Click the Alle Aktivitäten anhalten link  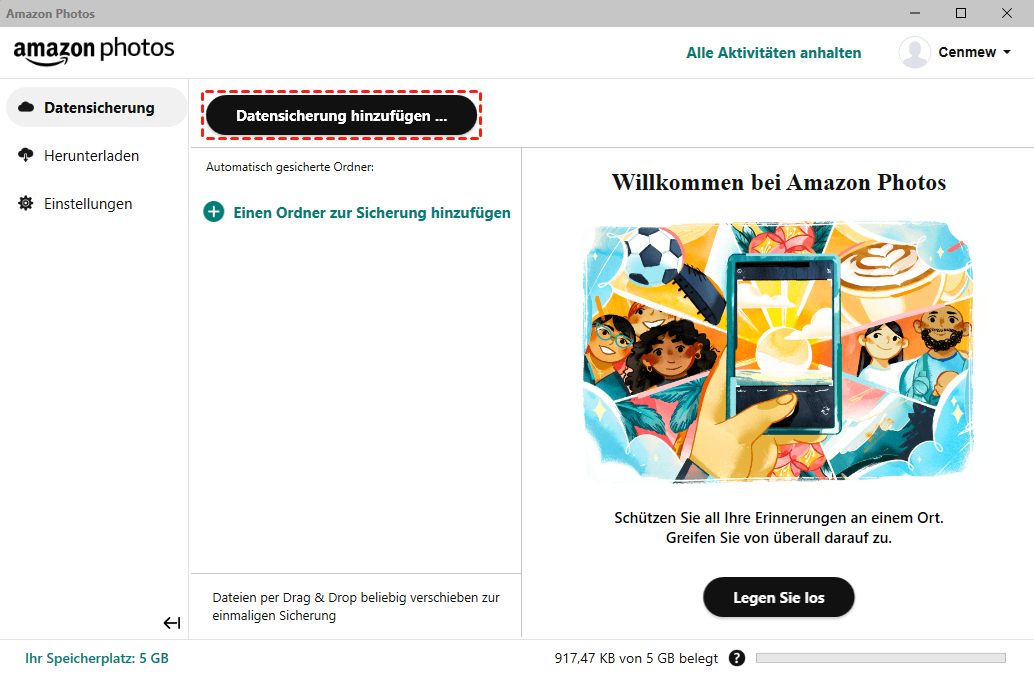774,53
